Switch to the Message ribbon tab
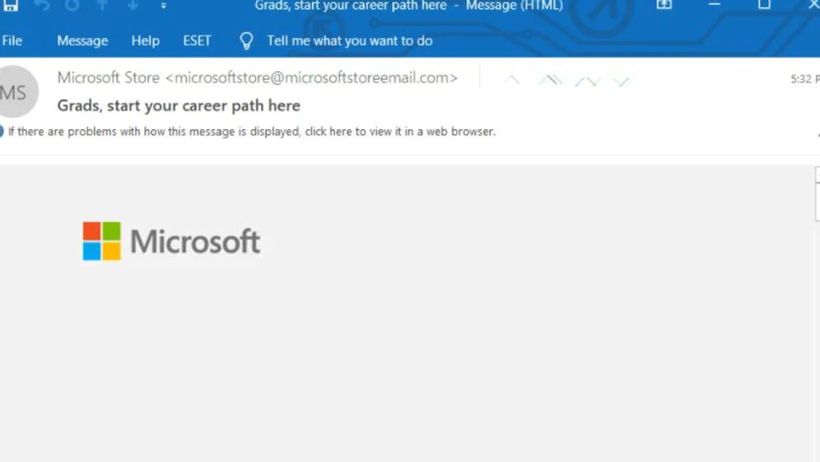Screen dimensions: 820x462 click(82, 41)
